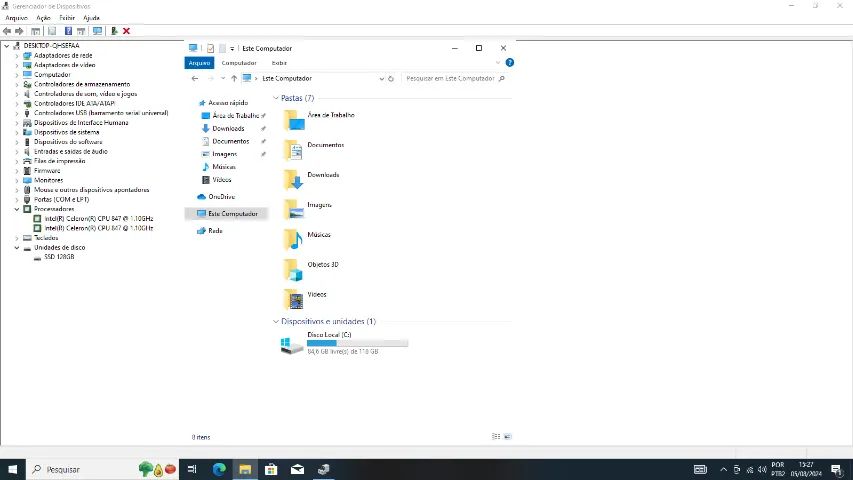
Task: Open the Customize Quick Access Toolbar arrow
Action: (x=232, y=48)
